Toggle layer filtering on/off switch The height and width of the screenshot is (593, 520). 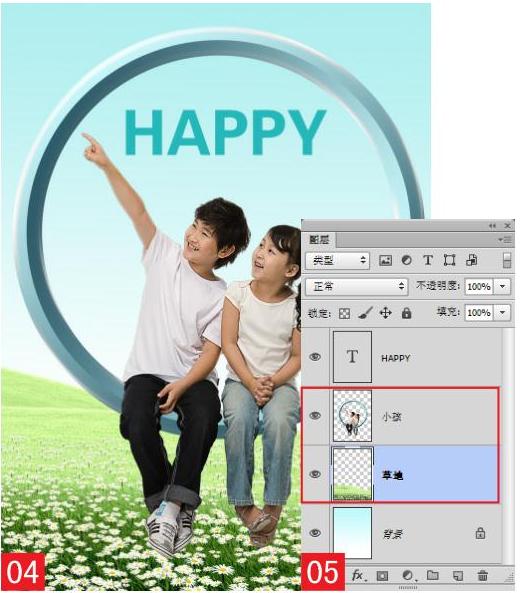(507, 261)
